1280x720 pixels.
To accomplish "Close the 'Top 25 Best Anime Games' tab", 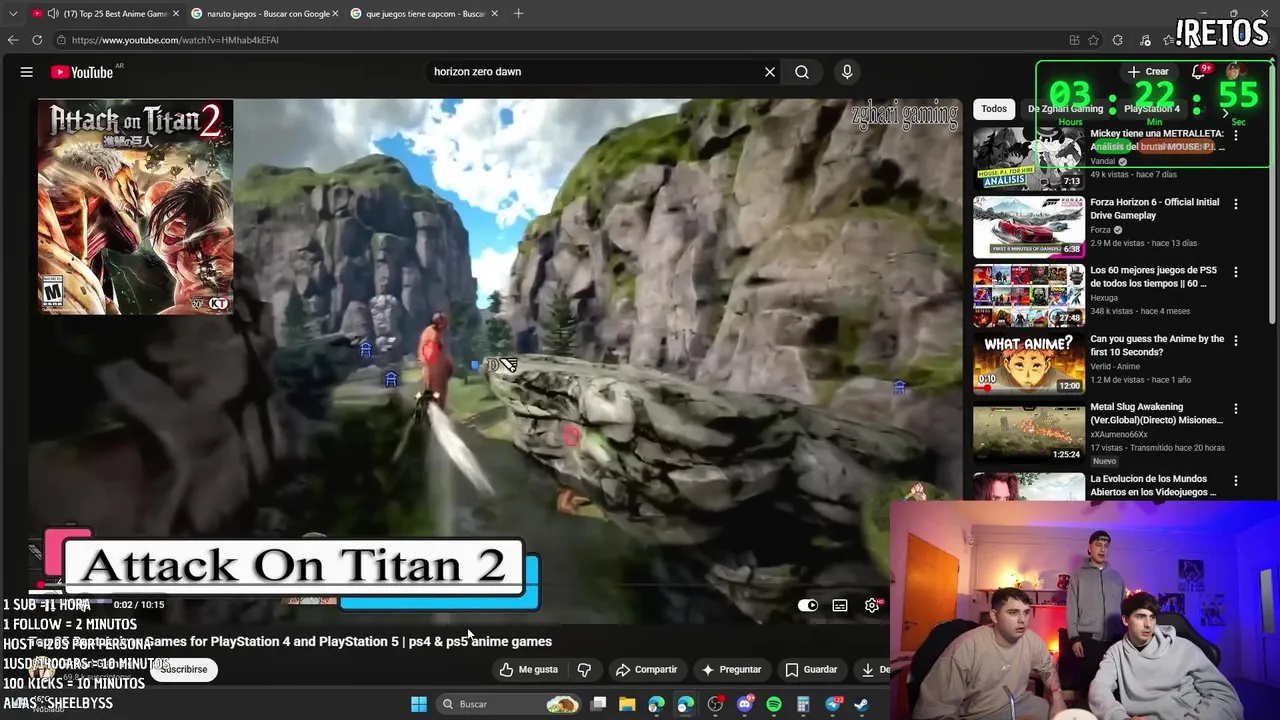I will click(176, 14).
